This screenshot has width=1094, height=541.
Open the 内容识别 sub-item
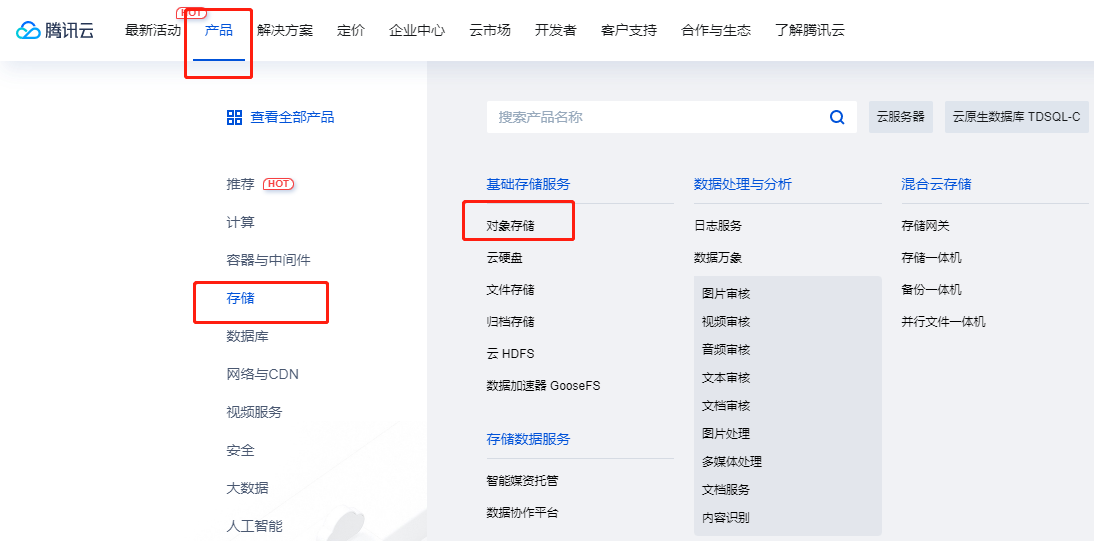pos(726,517)
